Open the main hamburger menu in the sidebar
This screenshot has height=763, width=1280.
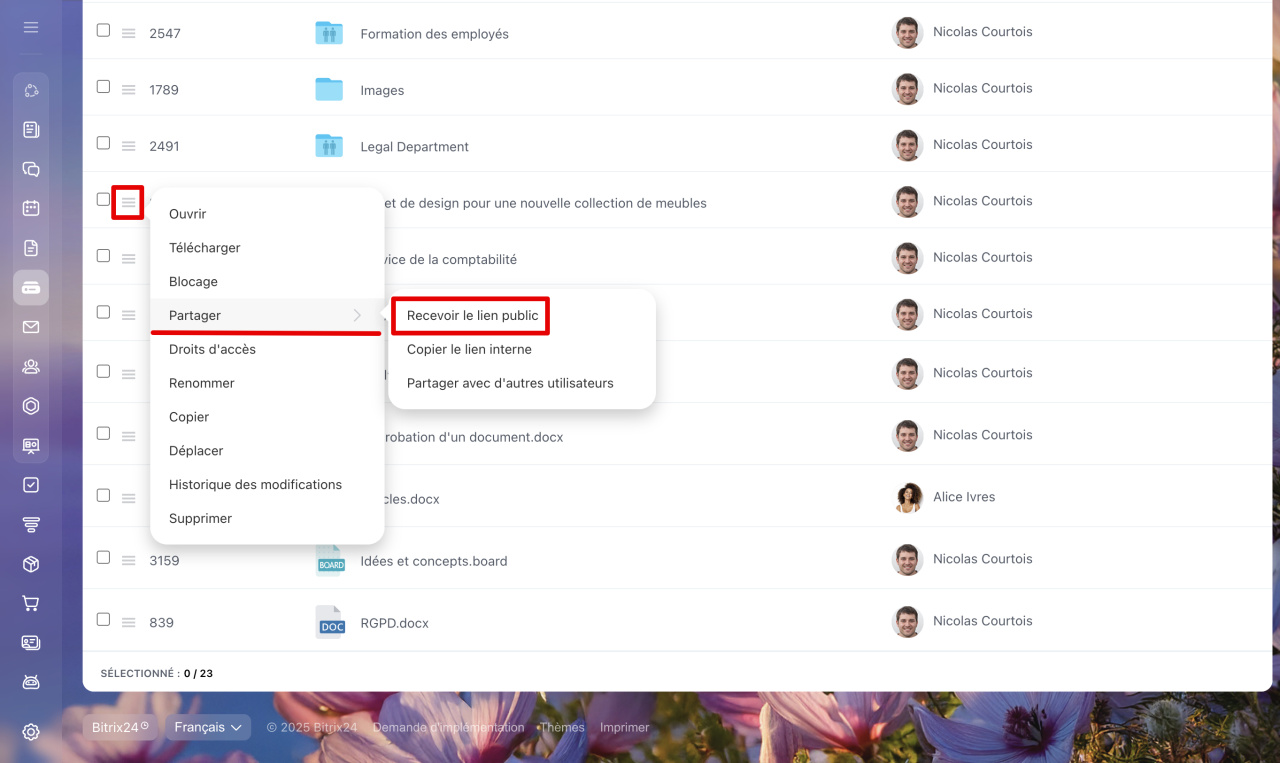tap(31, 27)
